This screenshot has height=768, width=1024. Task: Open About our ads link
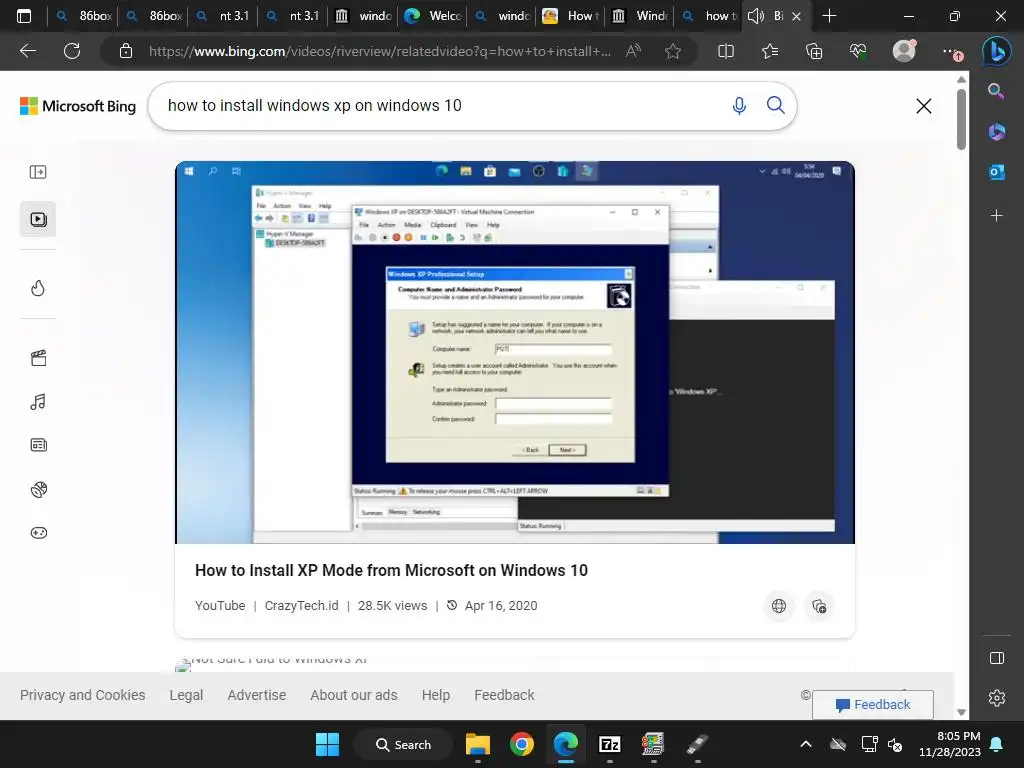353,695
